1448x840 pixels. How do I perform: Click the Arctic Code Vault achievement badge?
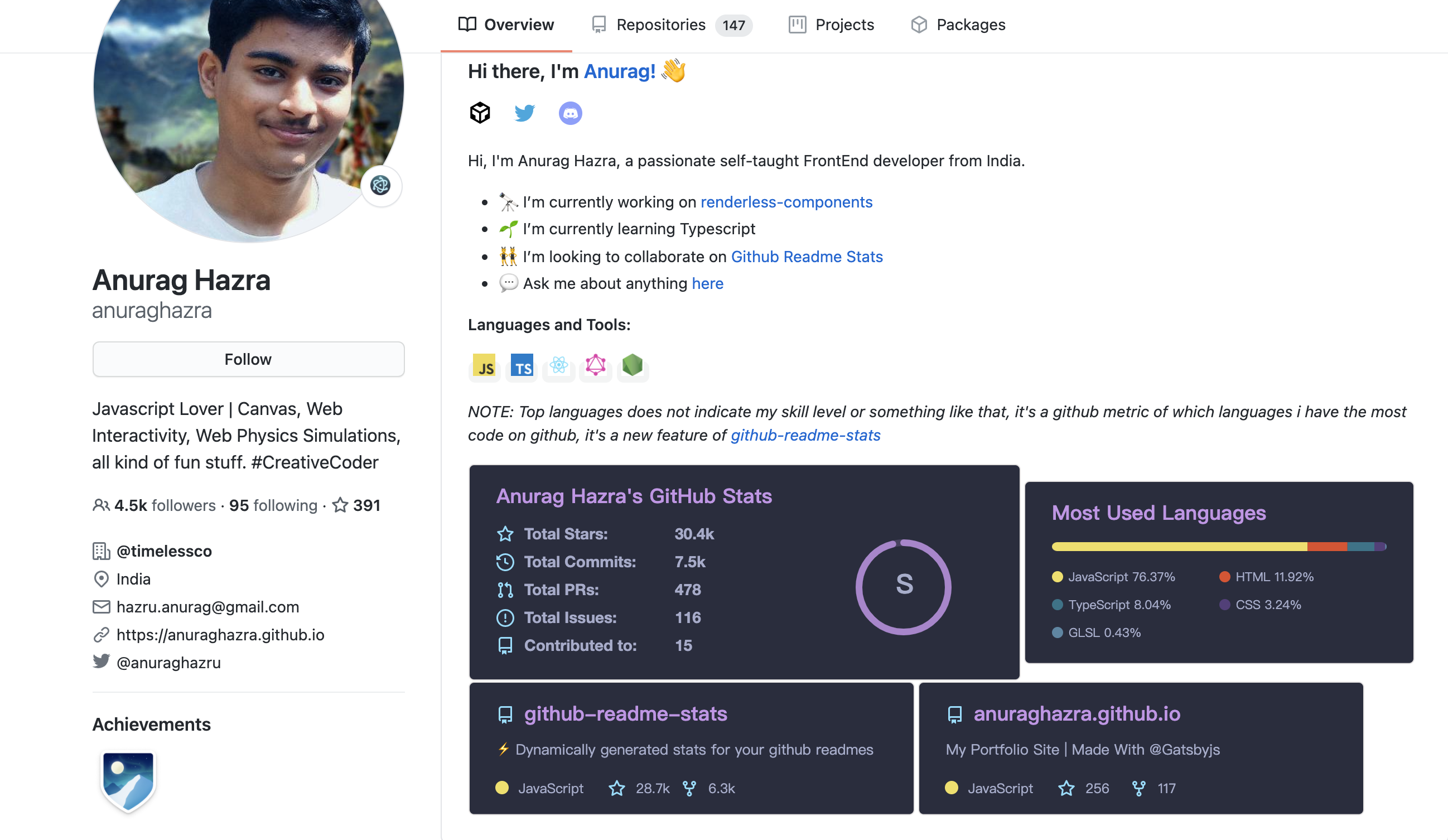[128, 782]
